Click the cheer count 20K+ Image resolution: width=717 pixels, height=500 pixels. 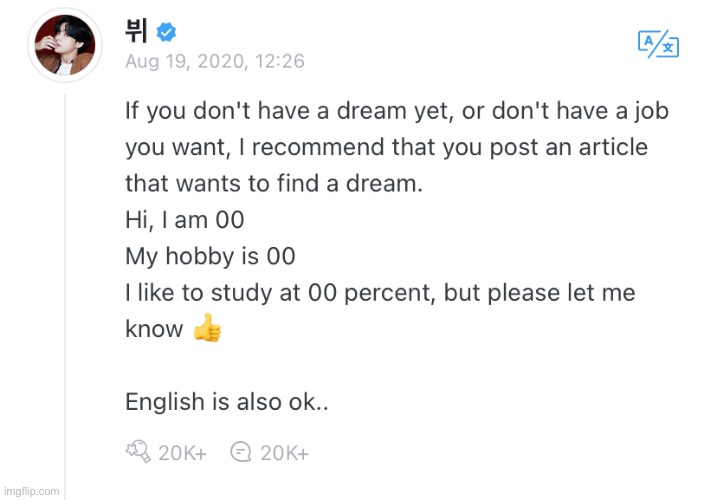point(182,453)
